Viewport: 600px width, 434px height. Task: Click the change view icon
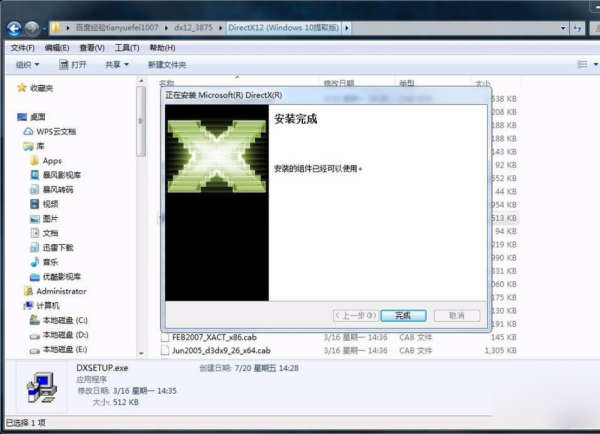[x=582, y=64]
